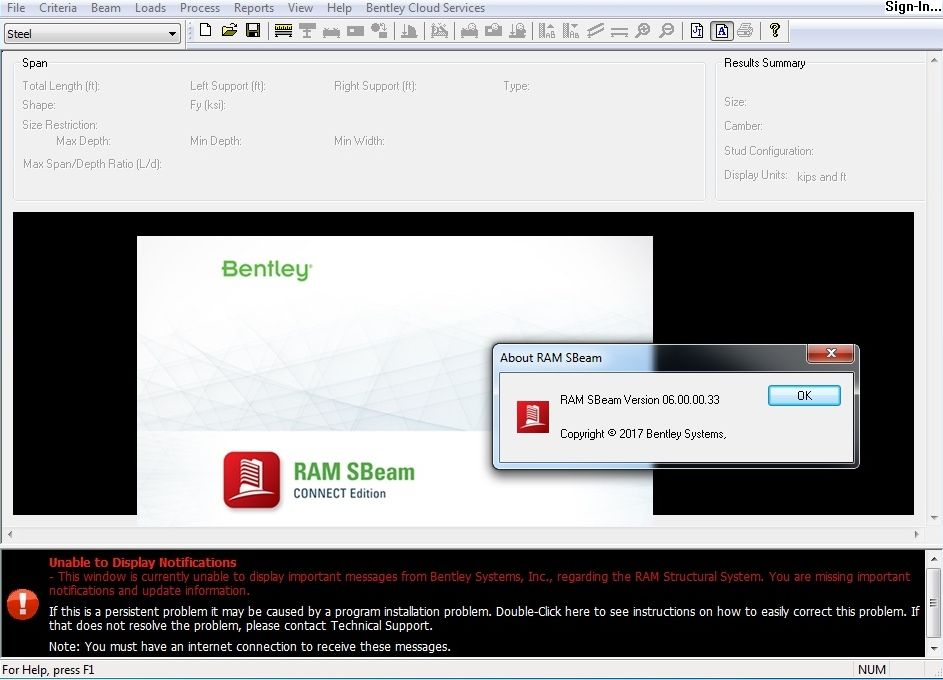
Task: Click the red RAM SBeam icon in About dialog
Action: point(533,417)
